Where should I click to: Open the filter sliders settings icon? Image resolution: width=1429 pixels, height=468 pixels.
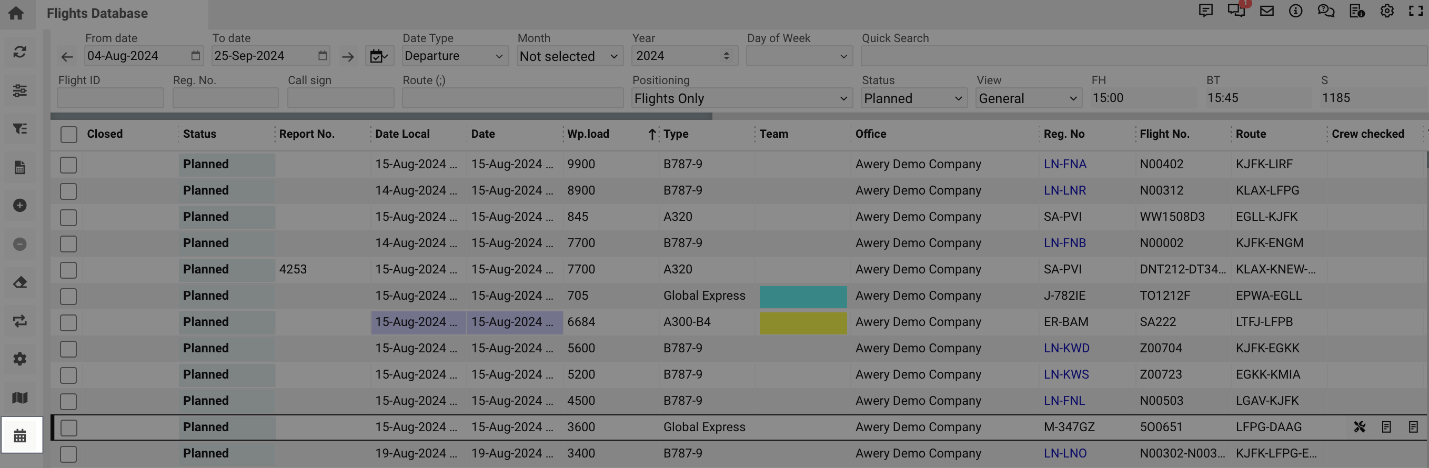click(20, 91)
